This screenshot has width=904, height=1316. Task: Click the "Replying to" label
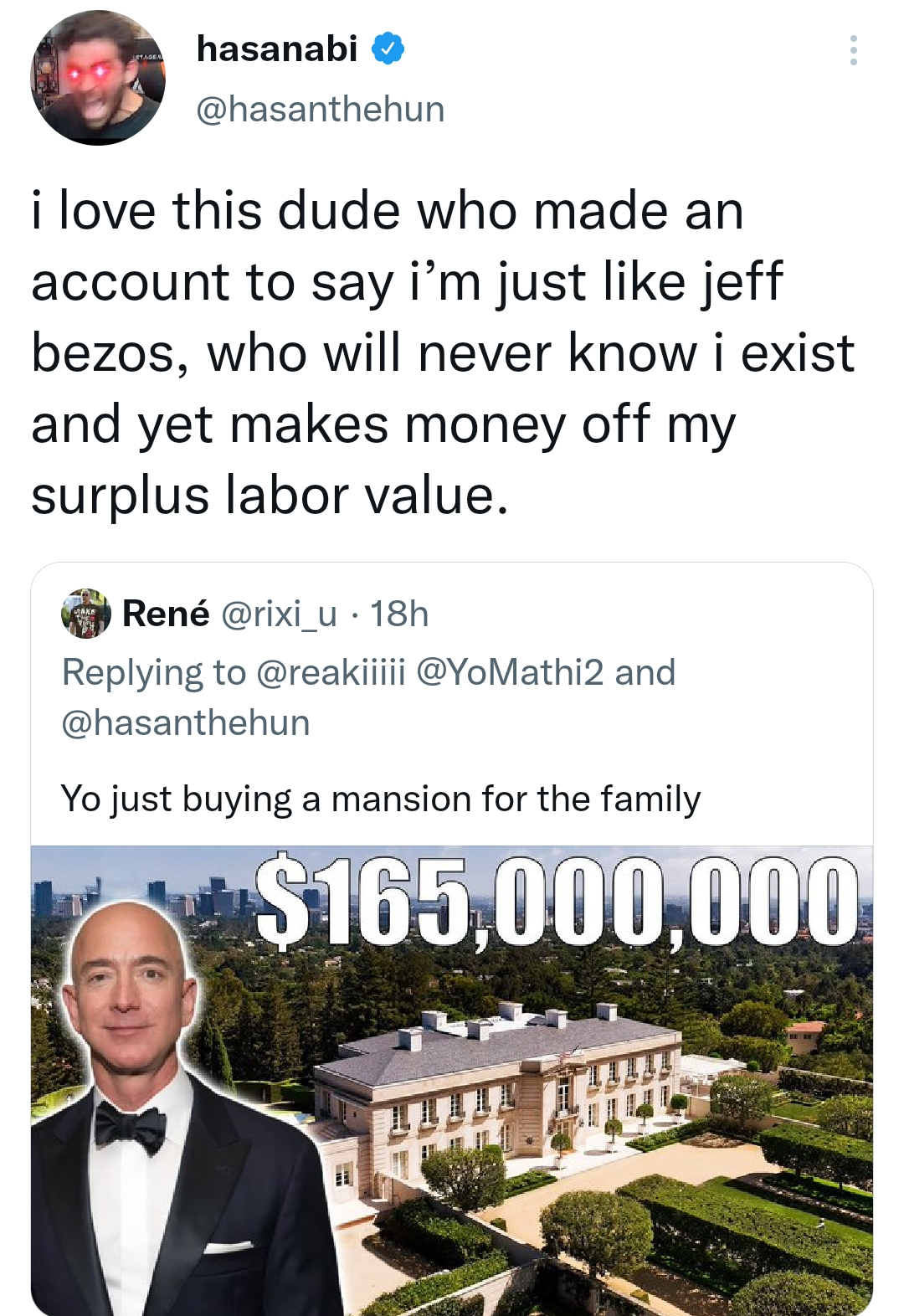click(153, 672)
